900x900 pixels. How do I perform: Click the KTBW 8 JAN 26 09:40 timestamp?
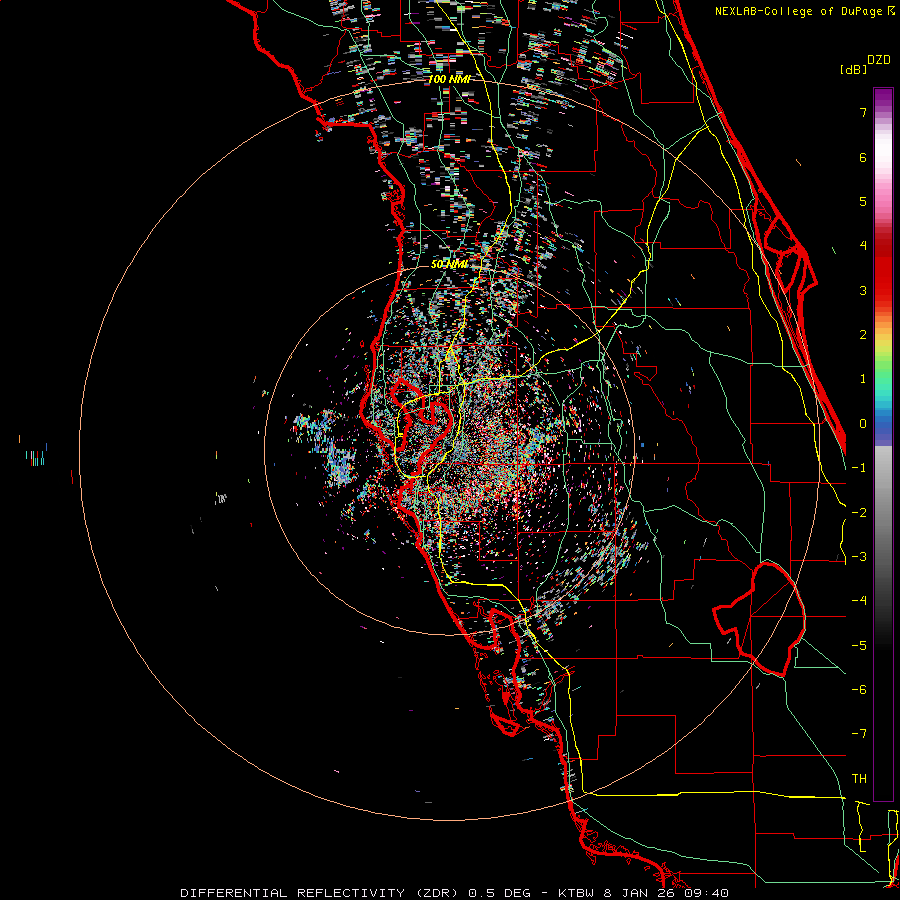pyautogui.click(x=642, y=893)
